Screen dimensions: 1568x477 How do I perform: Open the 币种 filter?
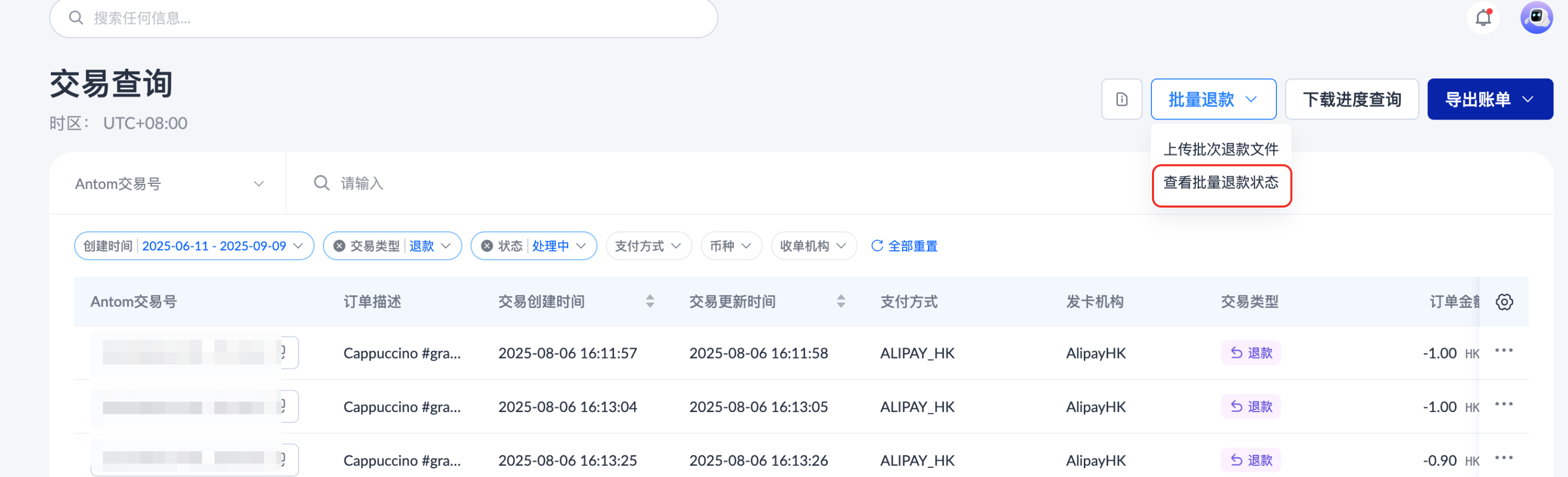(731, 246)
